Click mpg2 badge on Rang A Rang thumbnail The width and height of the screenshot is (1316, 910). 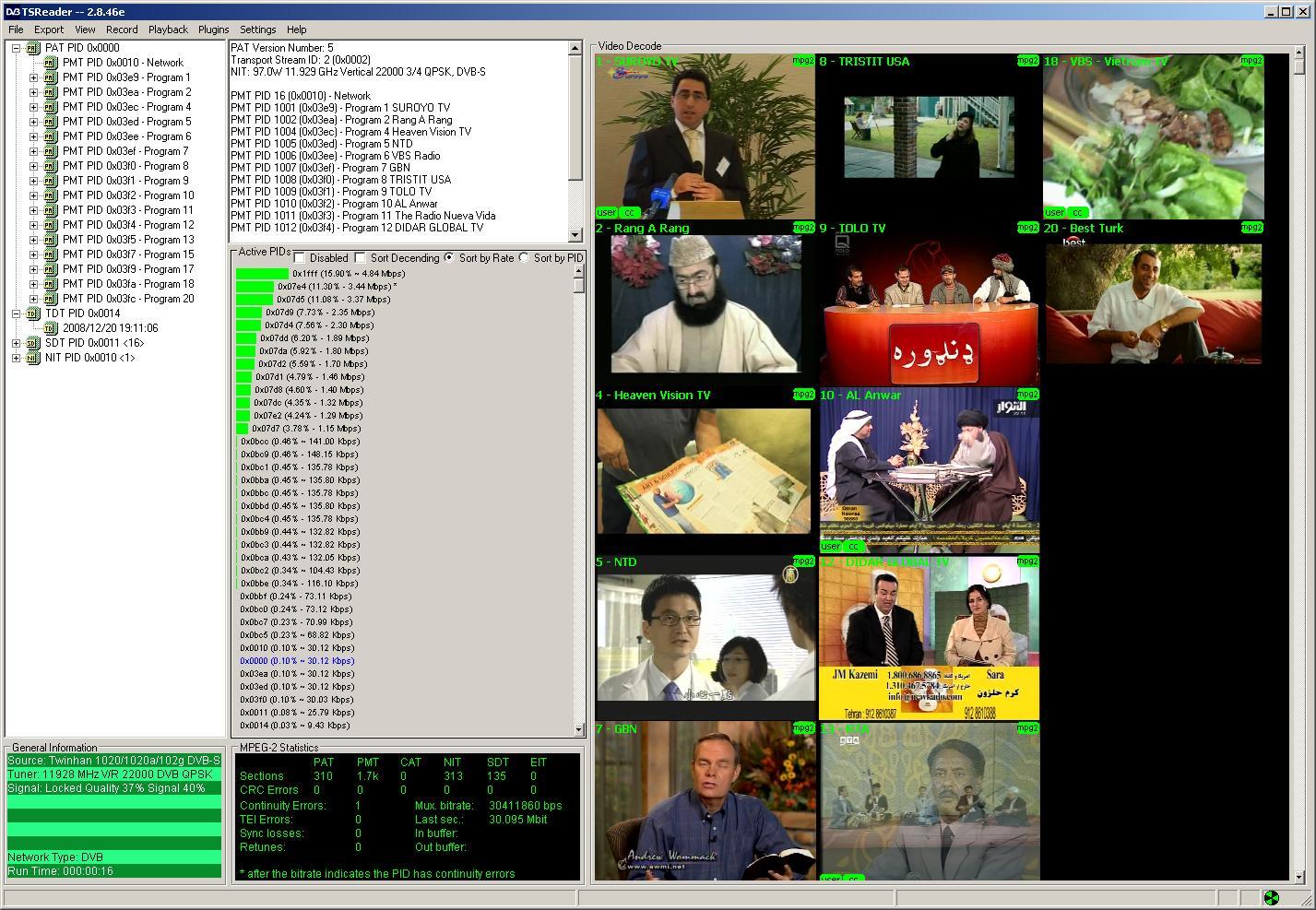click(x=803, y=228)
